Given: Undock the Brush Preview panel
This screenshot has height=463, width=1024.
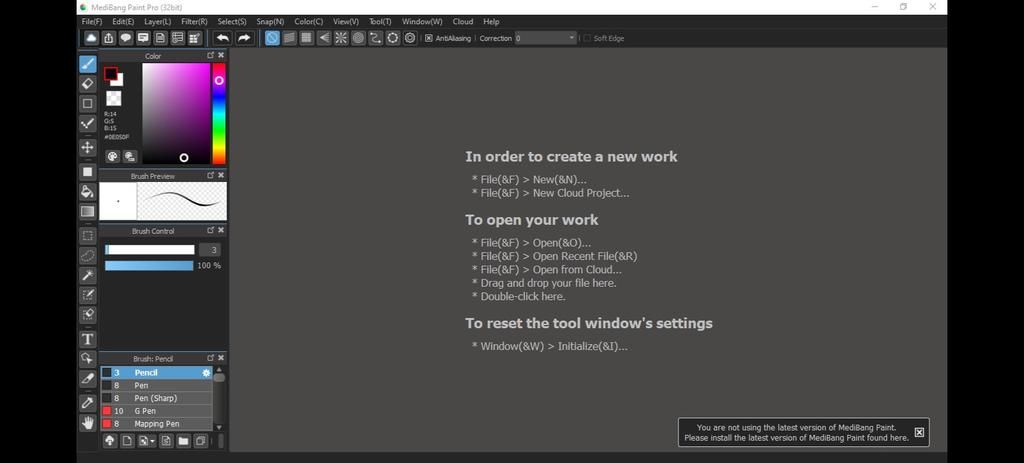Looking at the screenshot, I should click(210, 175).
